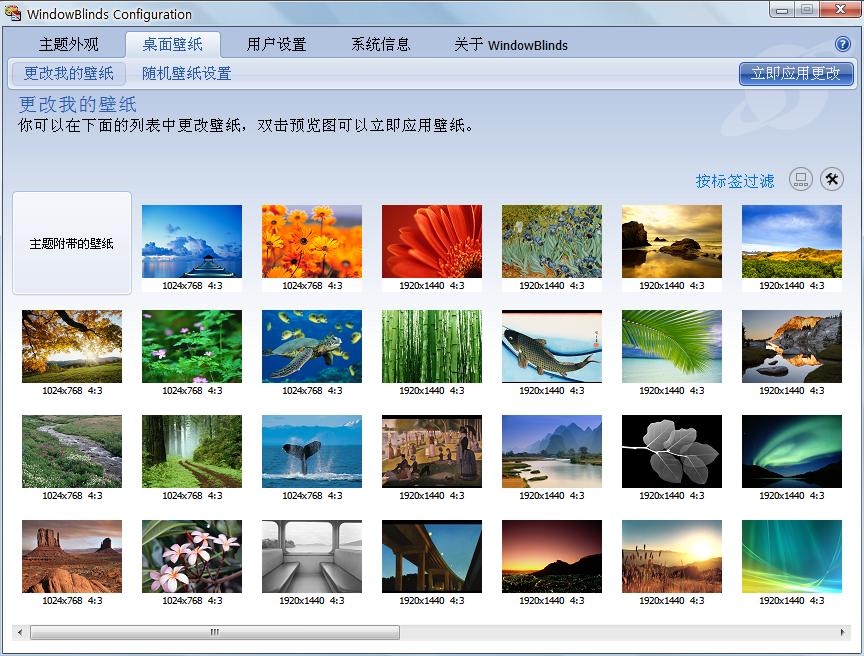Click the scrollbar right arrow
This screenshot has width=864, height=656.
(842, 632)
